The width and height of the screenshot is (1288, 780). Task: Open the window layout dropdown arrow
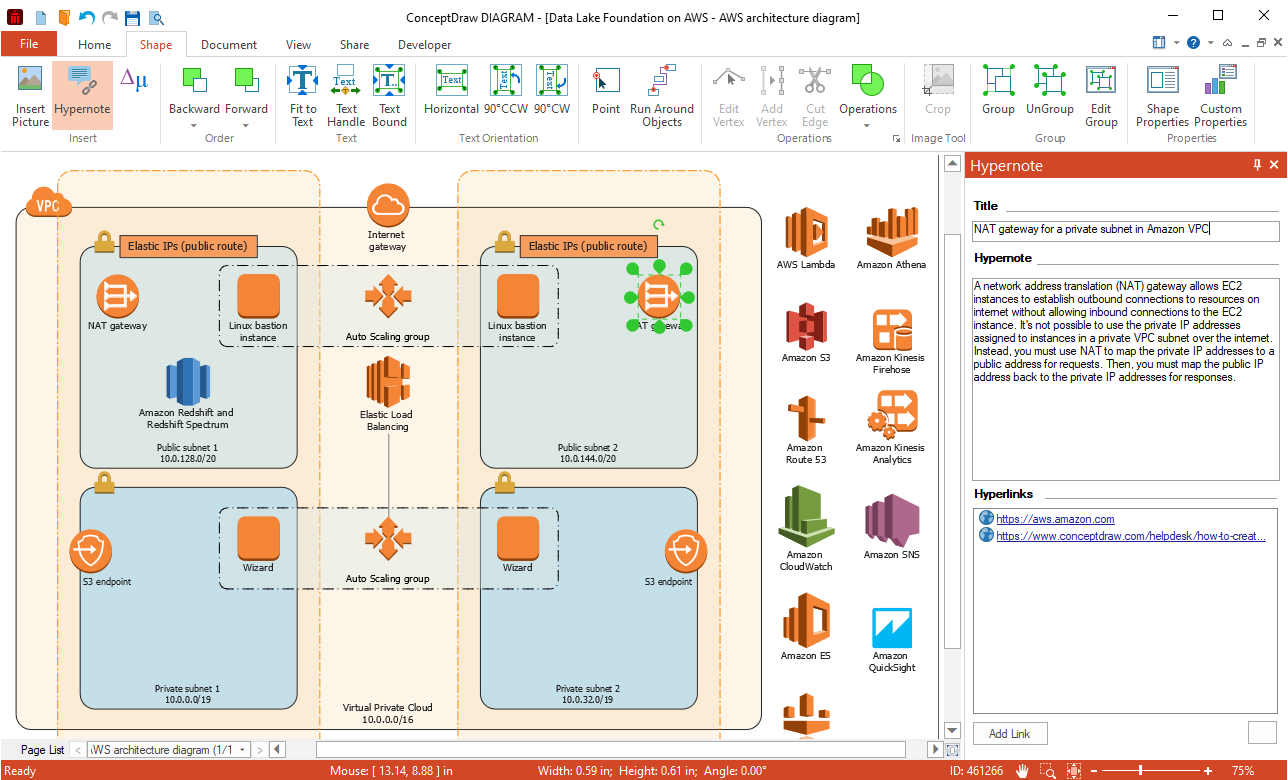click(1177, 43)
